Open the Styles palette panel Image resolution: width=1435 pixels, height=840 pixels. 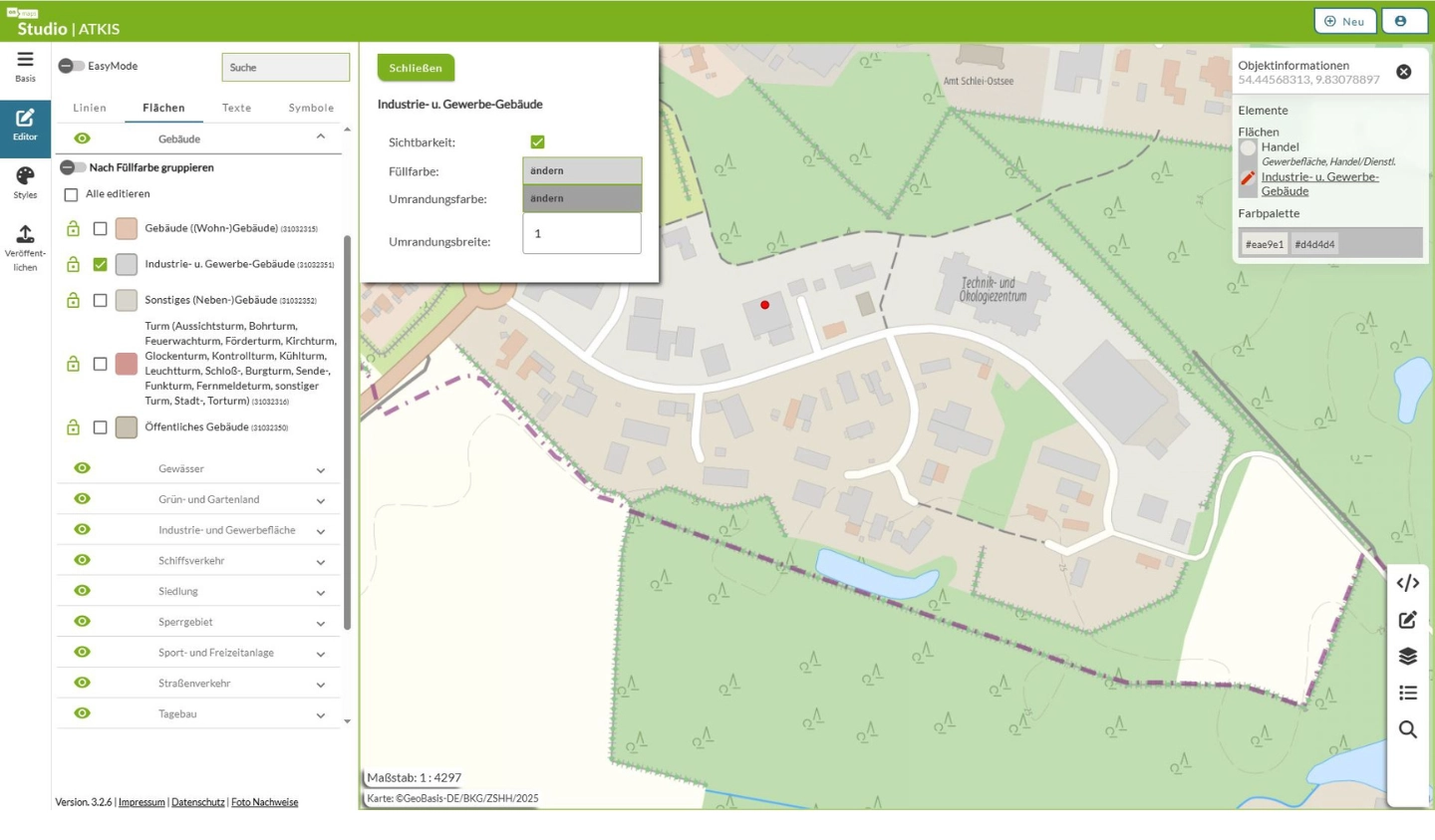point(25,177)
